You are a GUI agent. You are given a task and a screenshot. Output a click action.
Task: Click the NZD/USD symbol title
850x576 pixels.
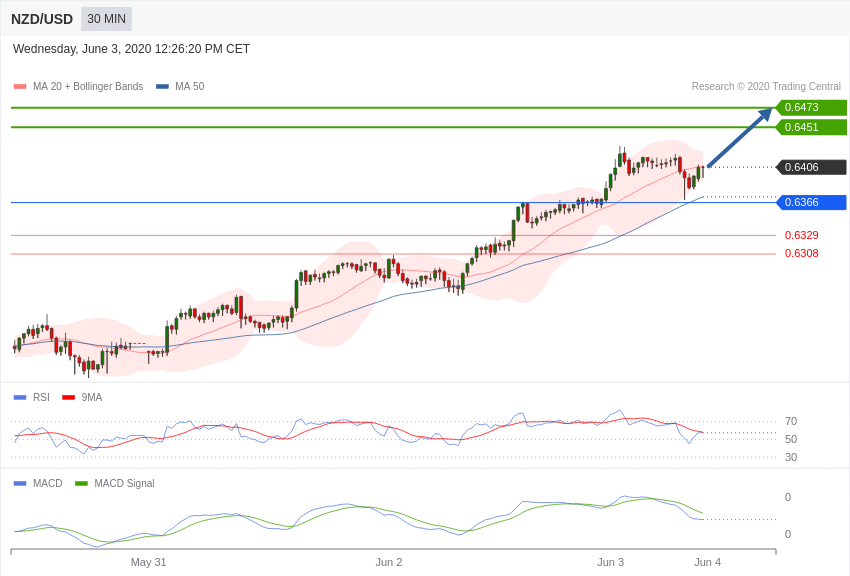42,19
